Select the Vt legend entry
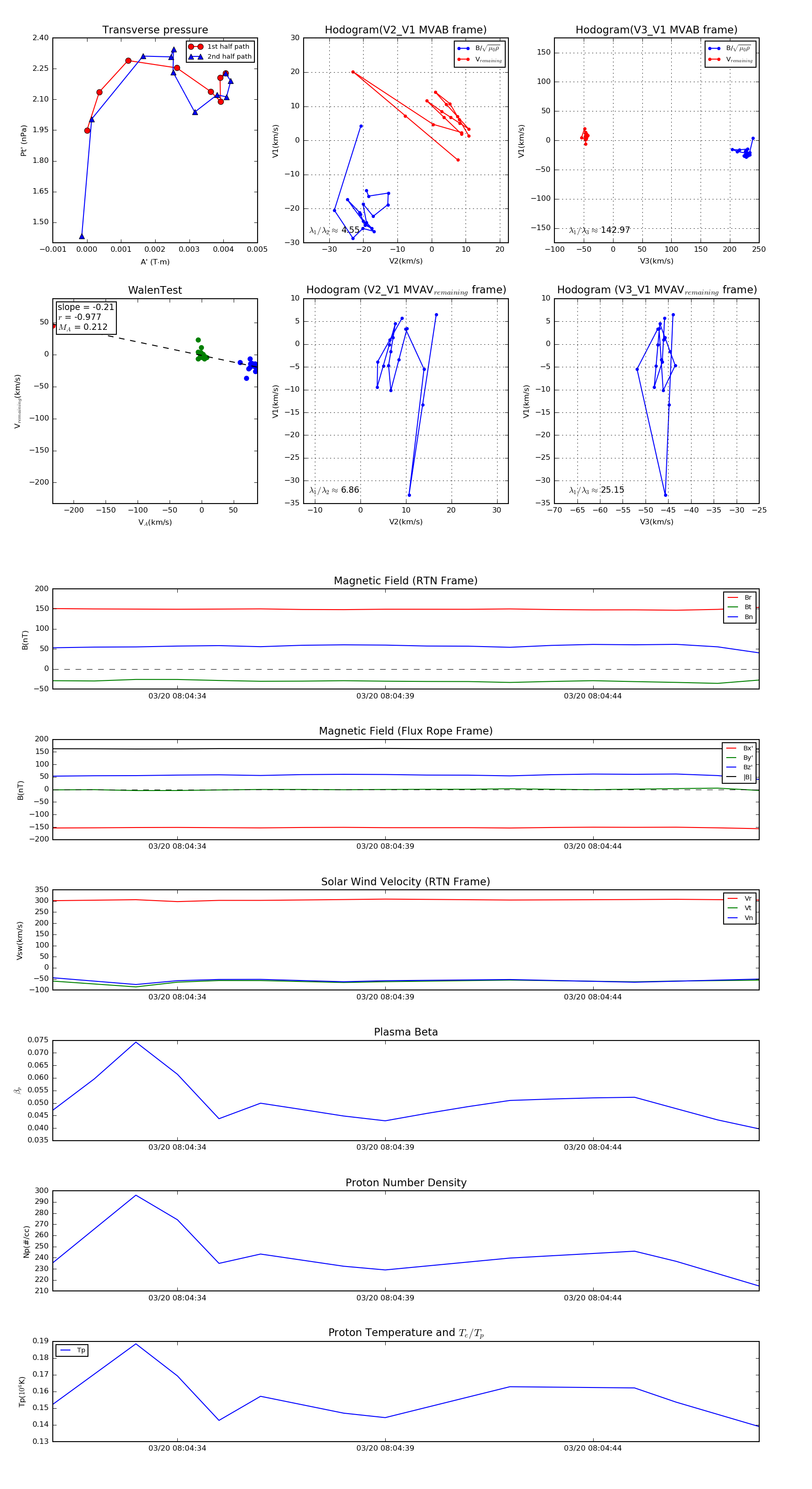The height and width of the screenshot is (1489, 812). coord(740,908)
